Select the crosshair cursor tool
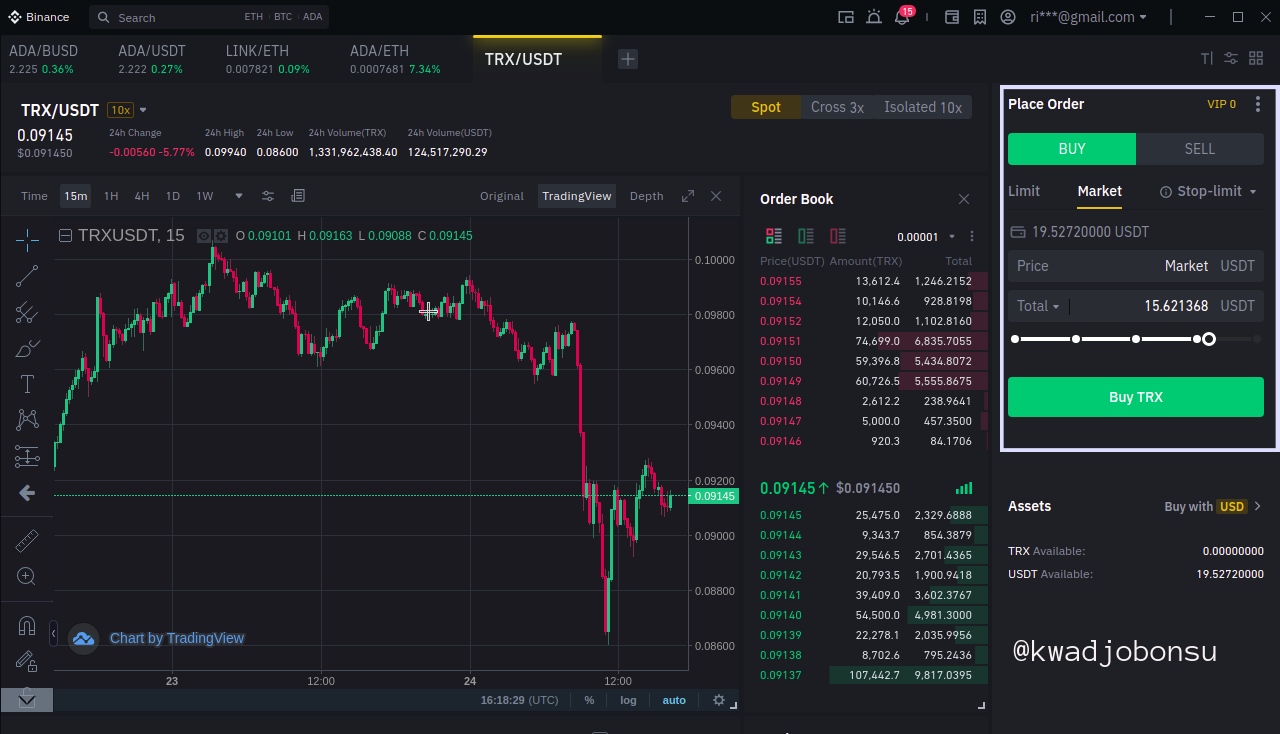This screenshot has width=1280, height=734. pos(27,238)
